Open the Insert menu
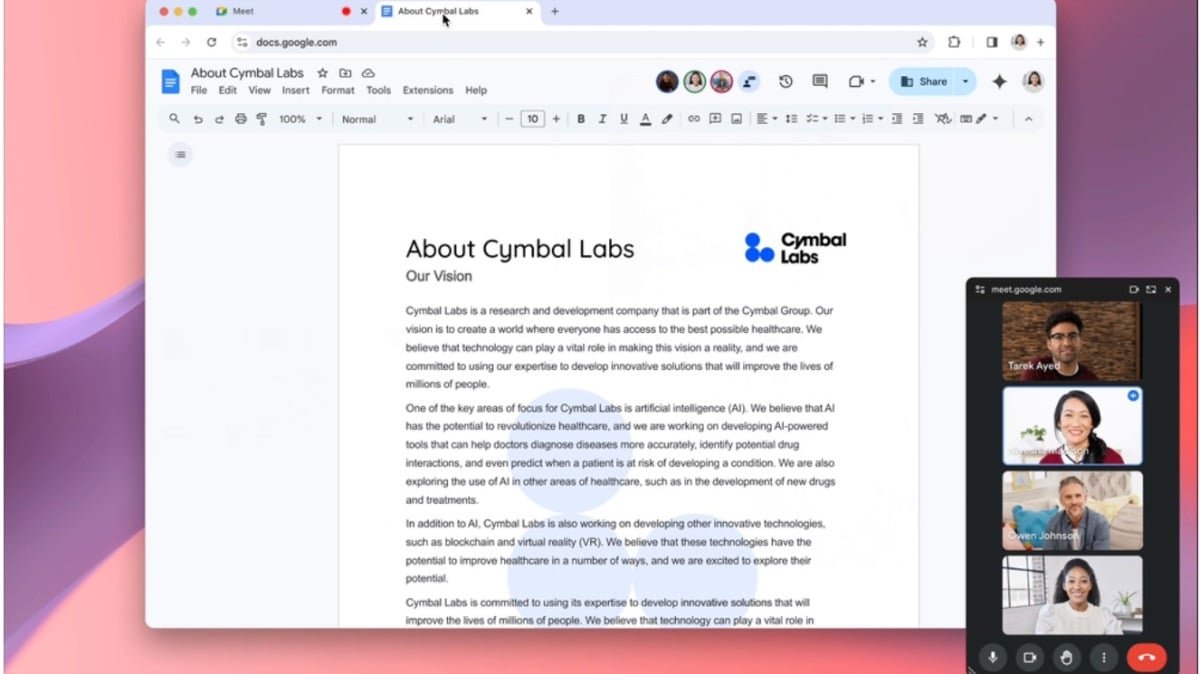 point(295,90)
